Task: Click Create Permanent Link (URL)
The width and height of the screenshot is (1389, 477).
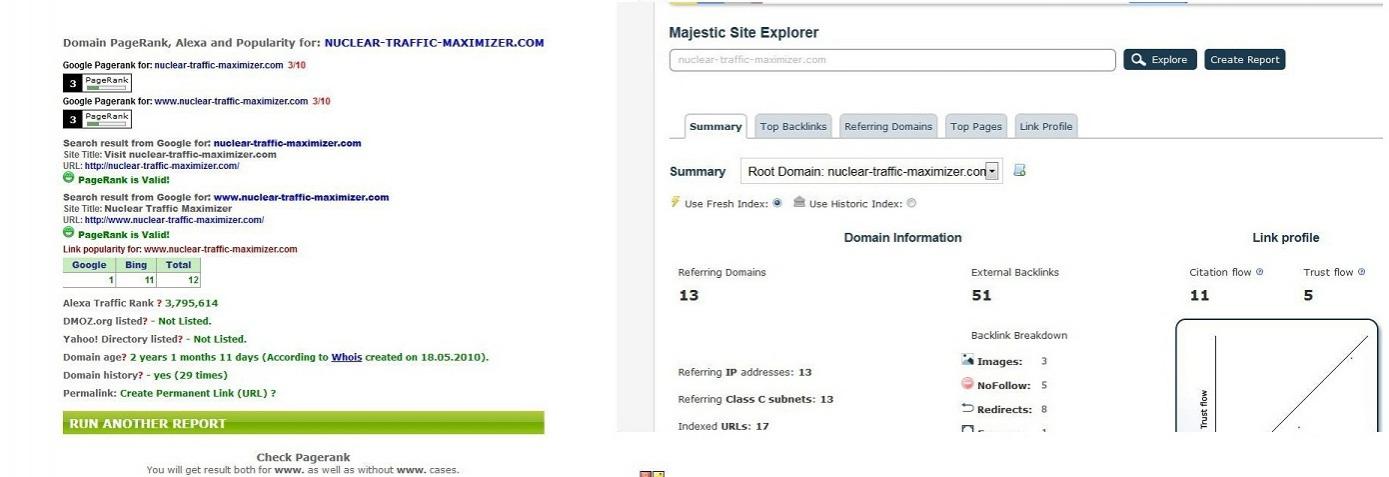Action: coord(193,393)
